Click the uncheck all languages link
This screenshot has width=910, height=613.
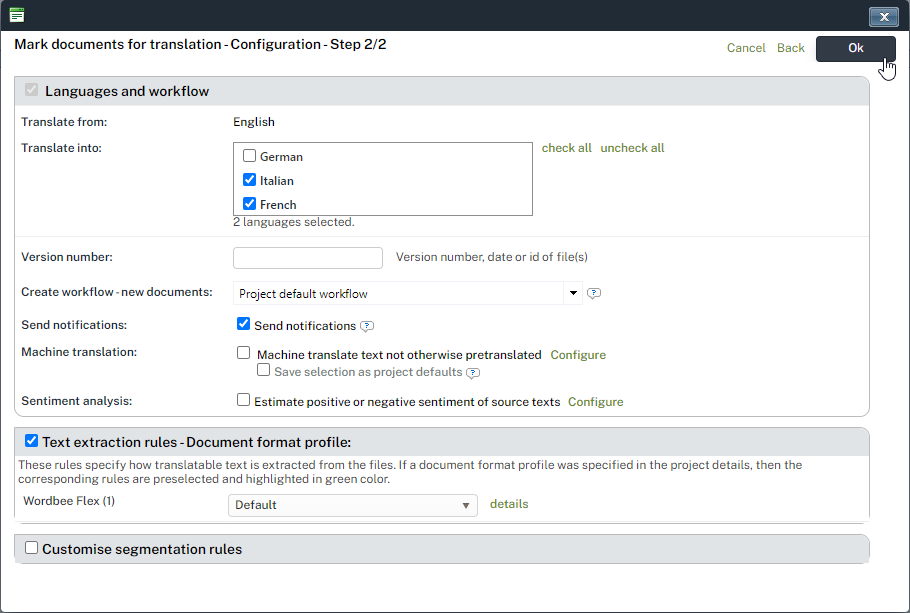[632, 148]
